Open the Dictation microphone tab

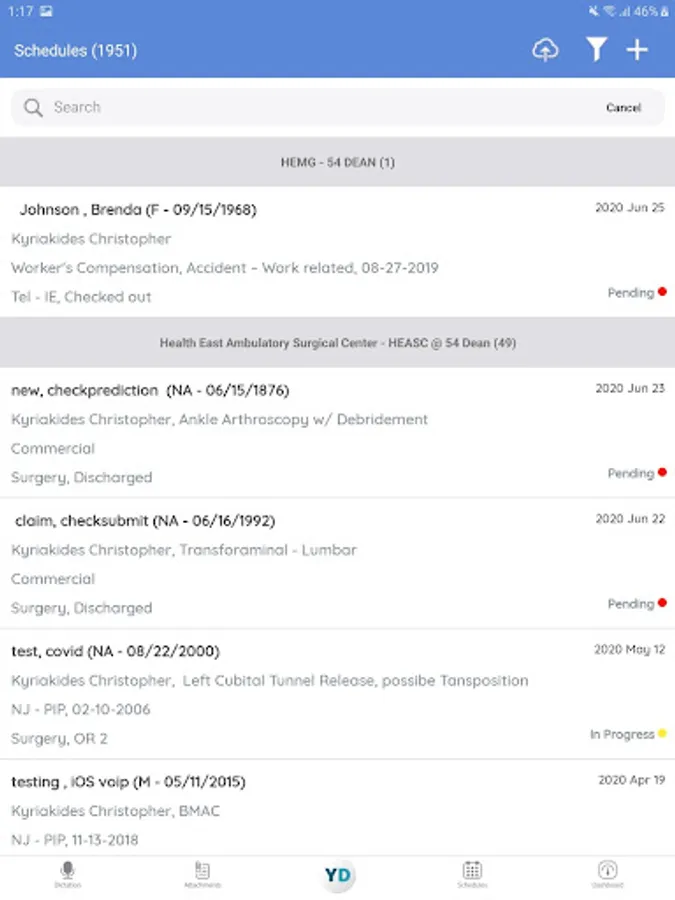pyautogui.click(x=68, y=875)
